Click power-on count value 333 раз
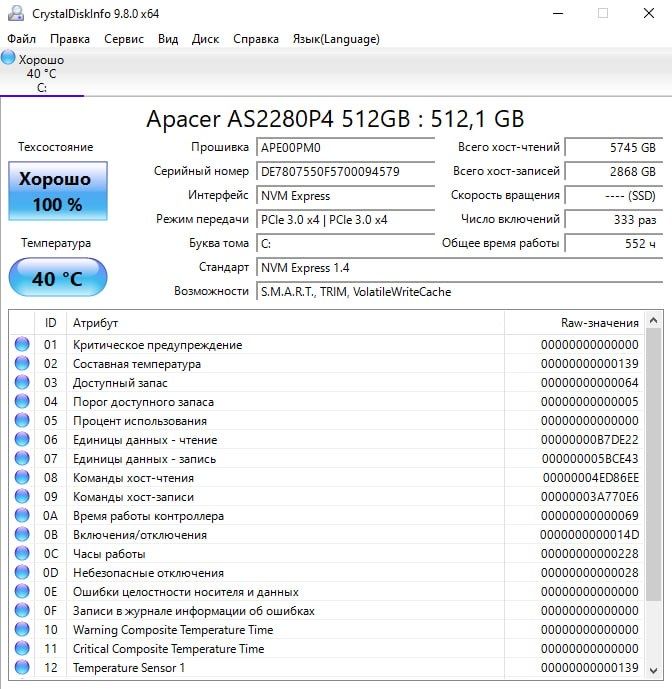Viewport: 672px width, 689px height. click(x=614, y=219)
